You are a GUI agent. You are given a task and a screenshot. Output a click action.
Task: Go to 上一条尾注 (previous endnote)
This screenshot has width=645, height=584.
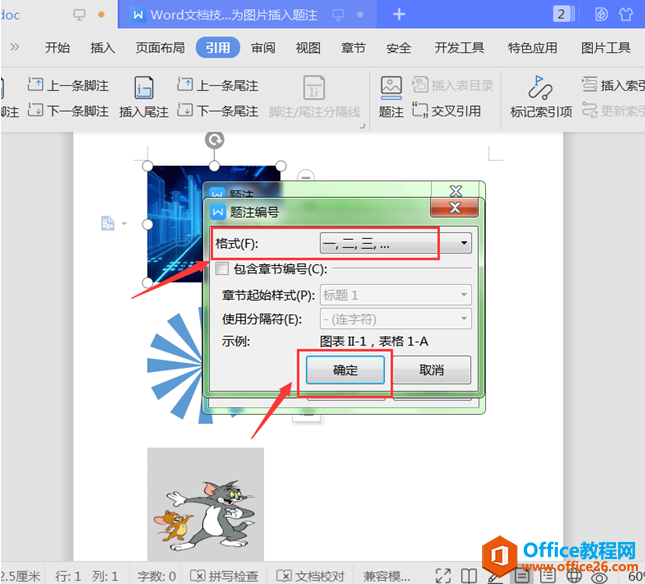(218, 86)
